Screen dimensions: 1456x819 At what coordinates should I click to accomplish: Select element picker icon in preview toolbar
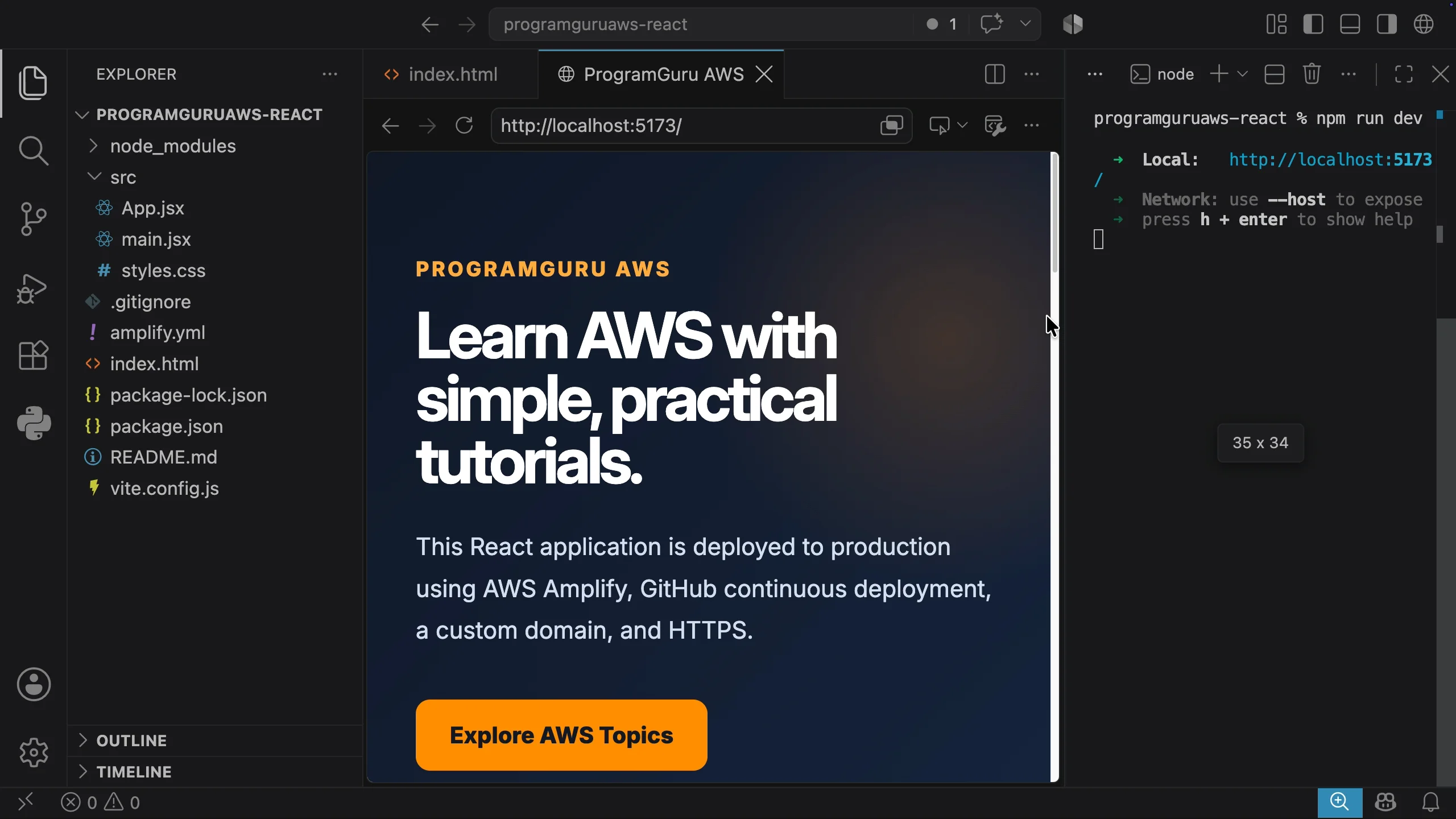tap(939, 125)
